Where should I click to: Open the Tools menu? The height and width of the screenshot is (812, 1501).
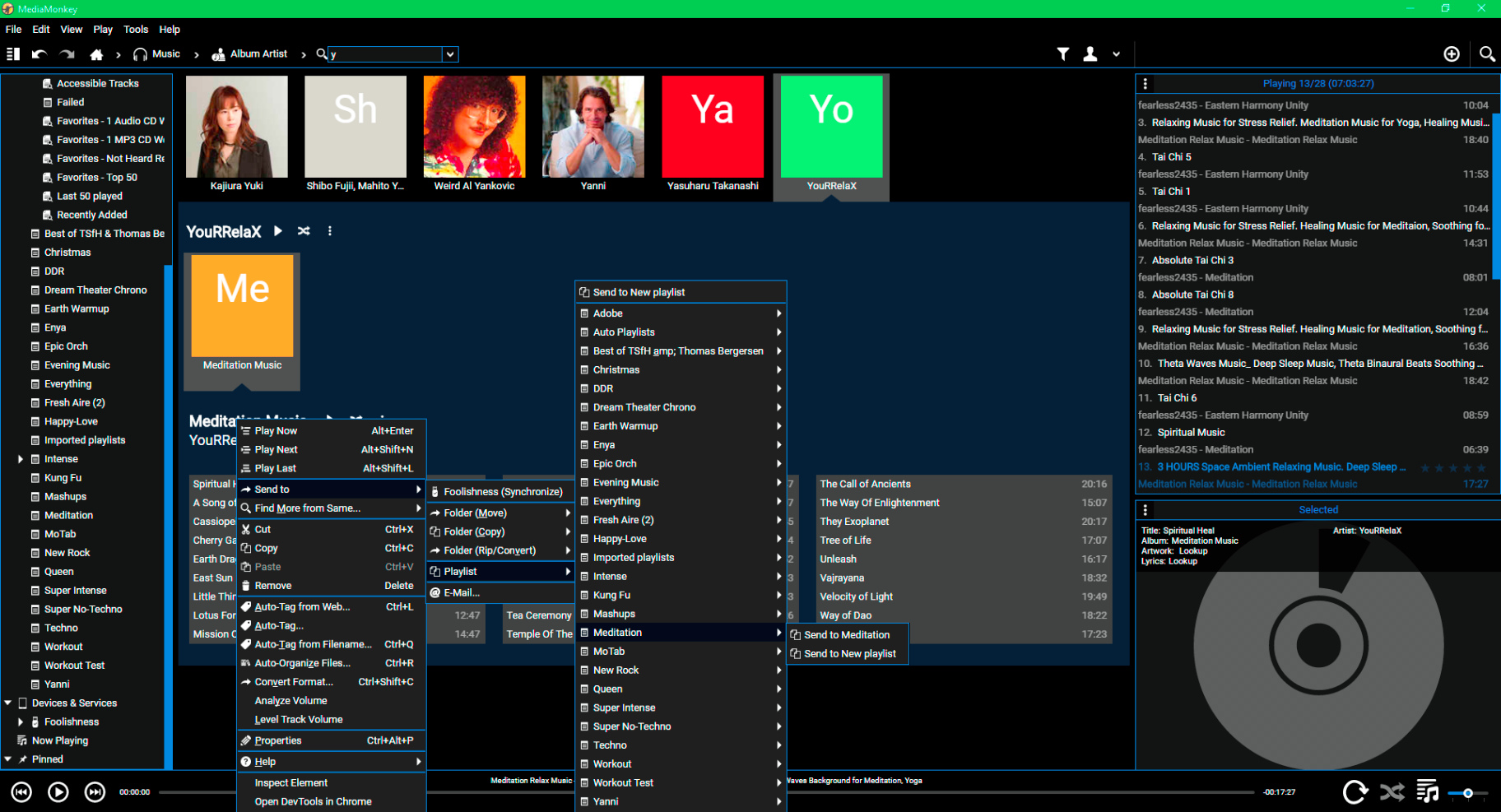click(136, 30)
